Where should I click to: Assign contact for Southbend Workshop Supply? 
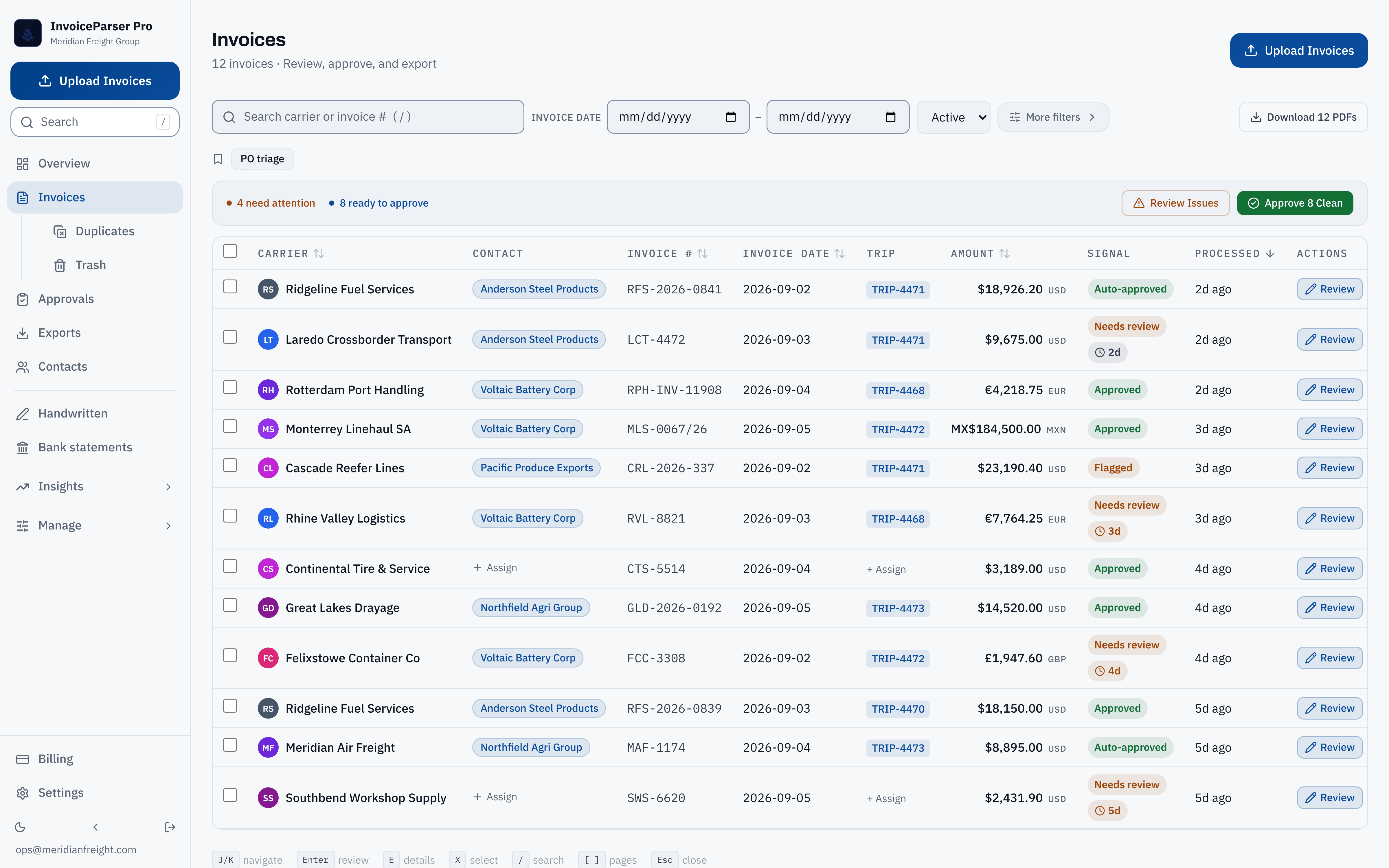point(495,797)
